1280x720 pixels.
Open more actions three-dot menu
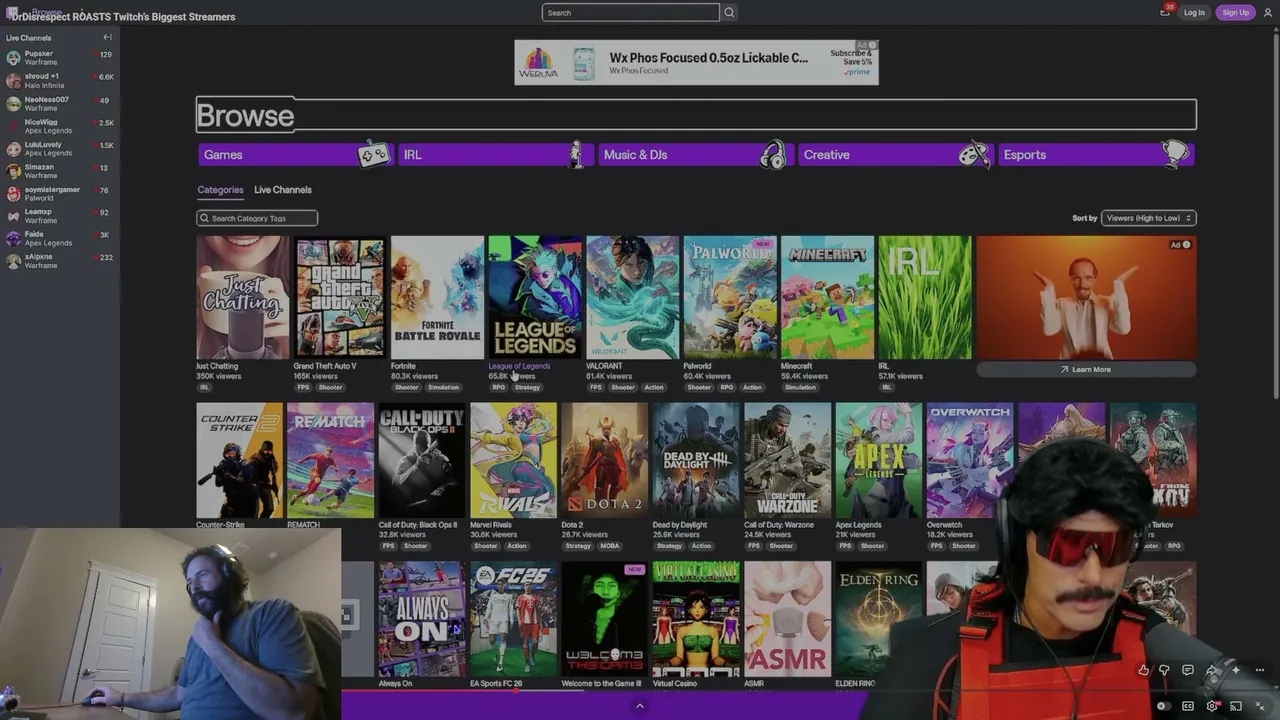[1260, 670]
